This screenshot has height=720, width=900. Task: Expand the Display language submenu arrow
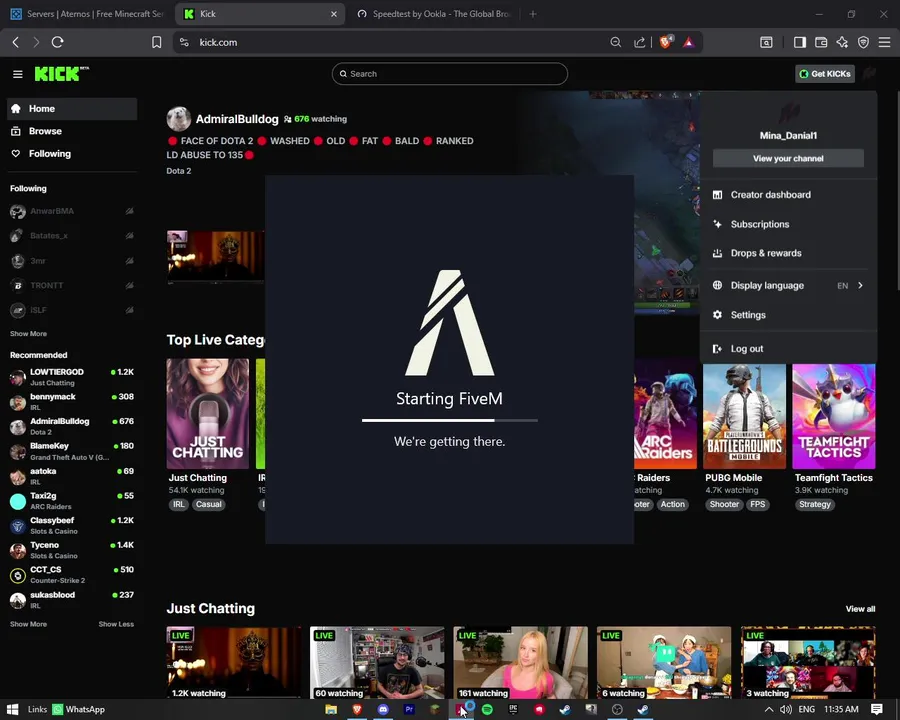(860, 285)
